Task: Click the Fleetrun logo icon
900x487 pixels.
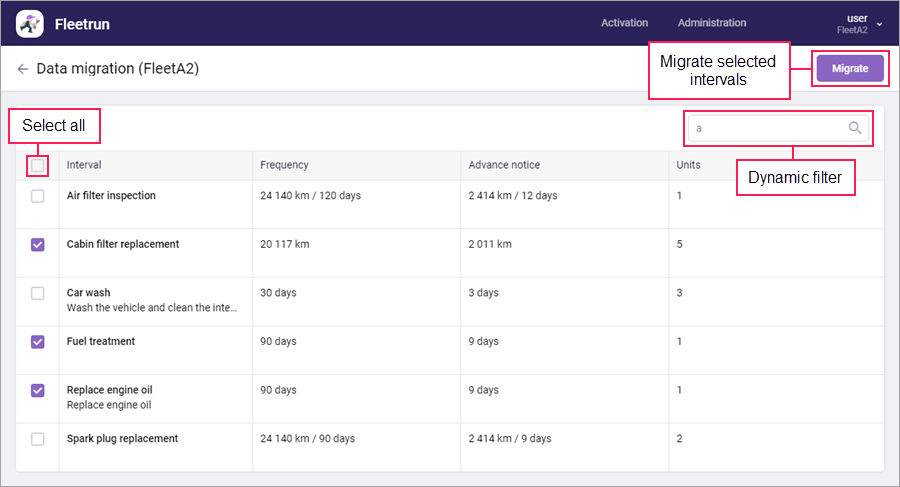Action: click(x=30, y=23)
